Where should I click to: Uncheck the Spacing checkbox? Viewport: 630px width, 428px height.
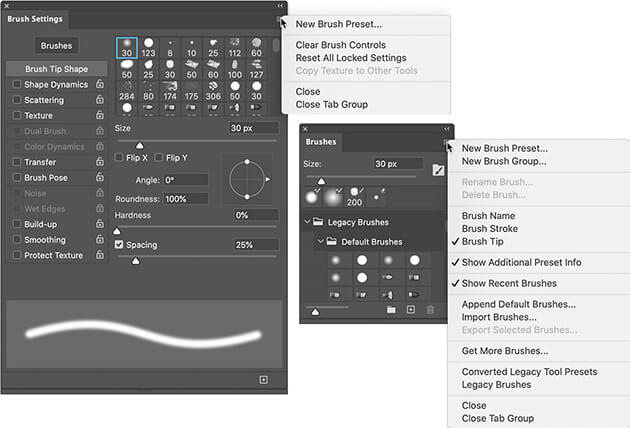coord(120,245)
